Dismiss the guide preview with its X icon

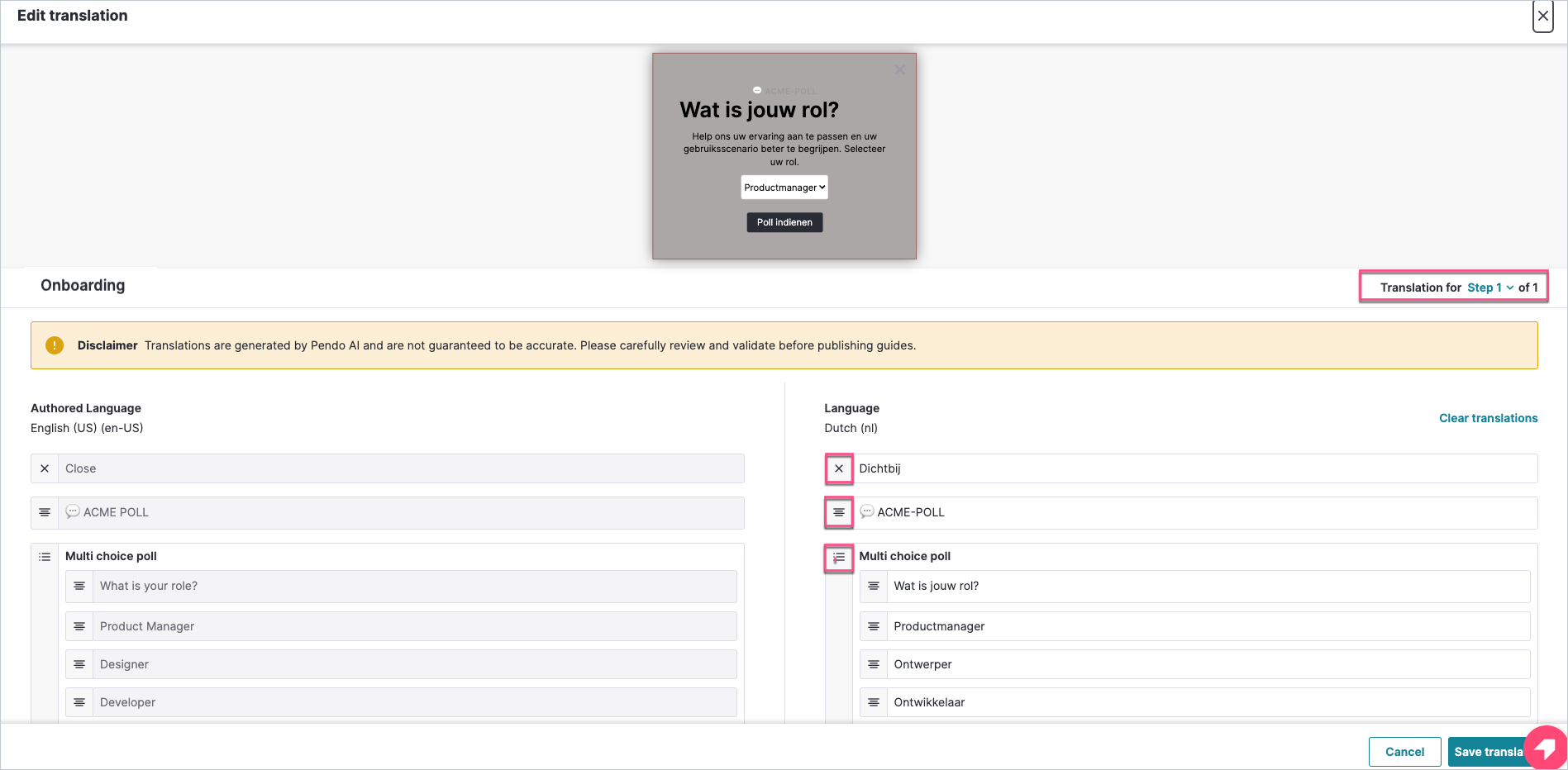coord(899,69)
